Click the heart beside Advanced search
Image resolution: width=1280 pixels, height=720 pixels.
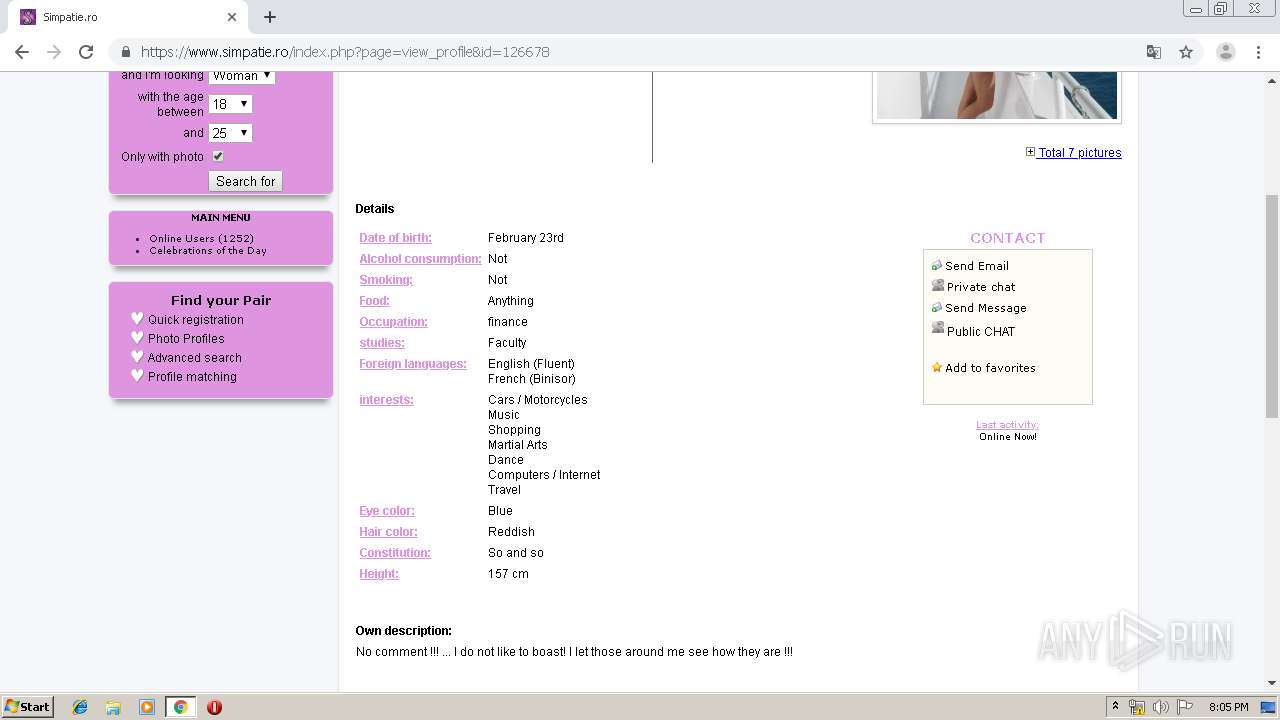(137, 357)
